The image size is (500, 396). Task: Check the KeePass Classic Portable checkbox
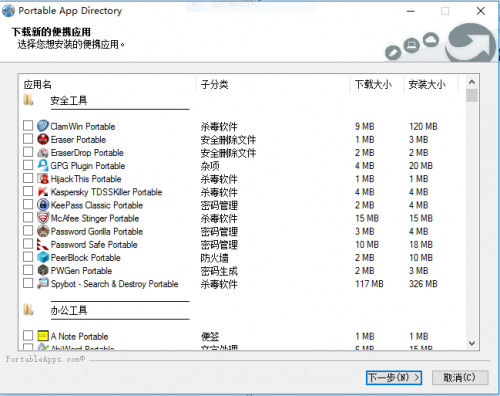pos(28,204)
